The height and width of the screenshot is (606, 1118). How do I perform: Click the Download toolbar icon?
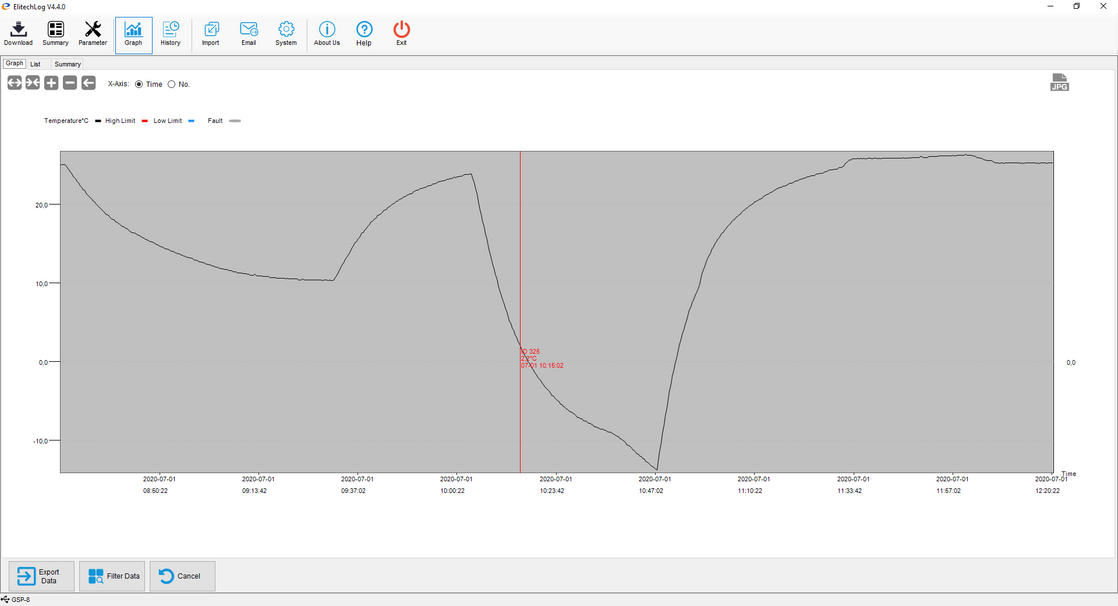coord(18,33)
